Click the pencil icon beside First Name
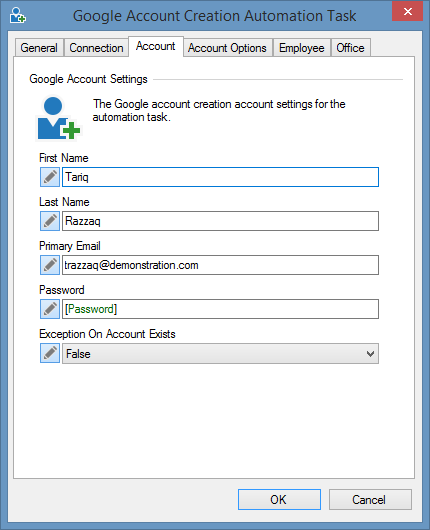 pyautogui.click(x=50, y=177)
